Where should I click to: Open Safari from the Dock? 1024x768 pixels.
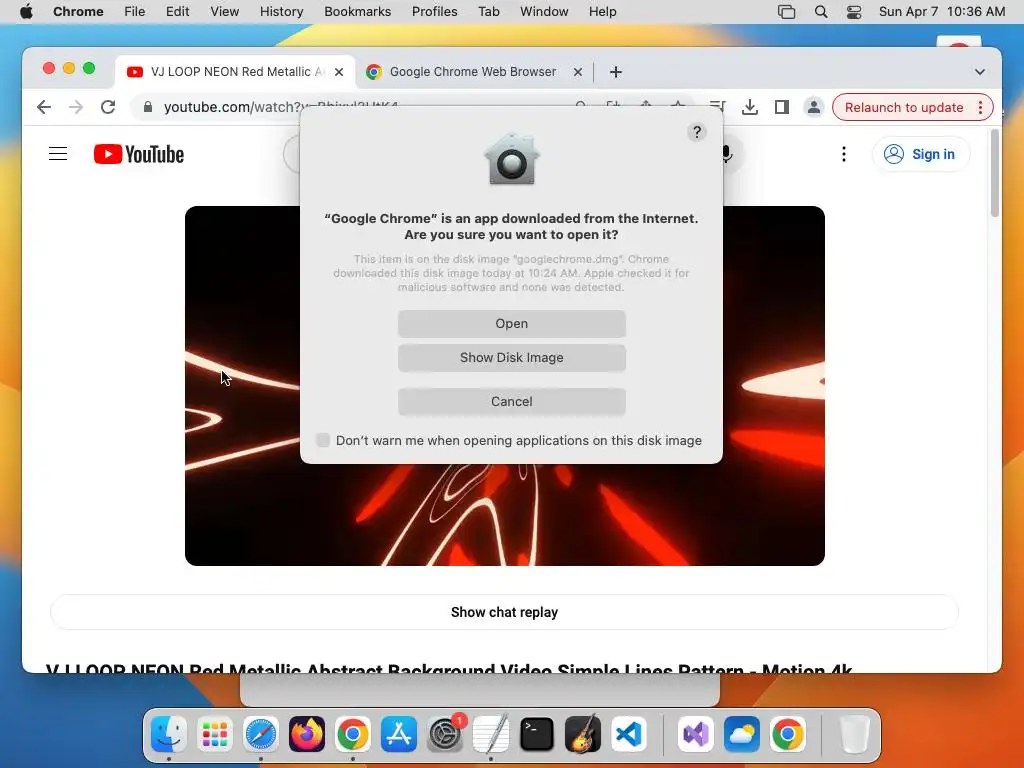261,734
